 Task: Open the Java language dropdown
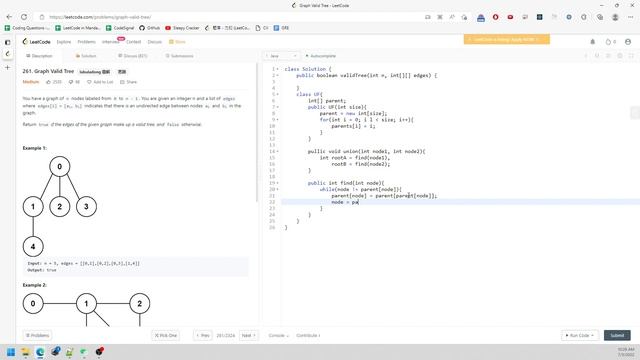[x=281, y=56]
